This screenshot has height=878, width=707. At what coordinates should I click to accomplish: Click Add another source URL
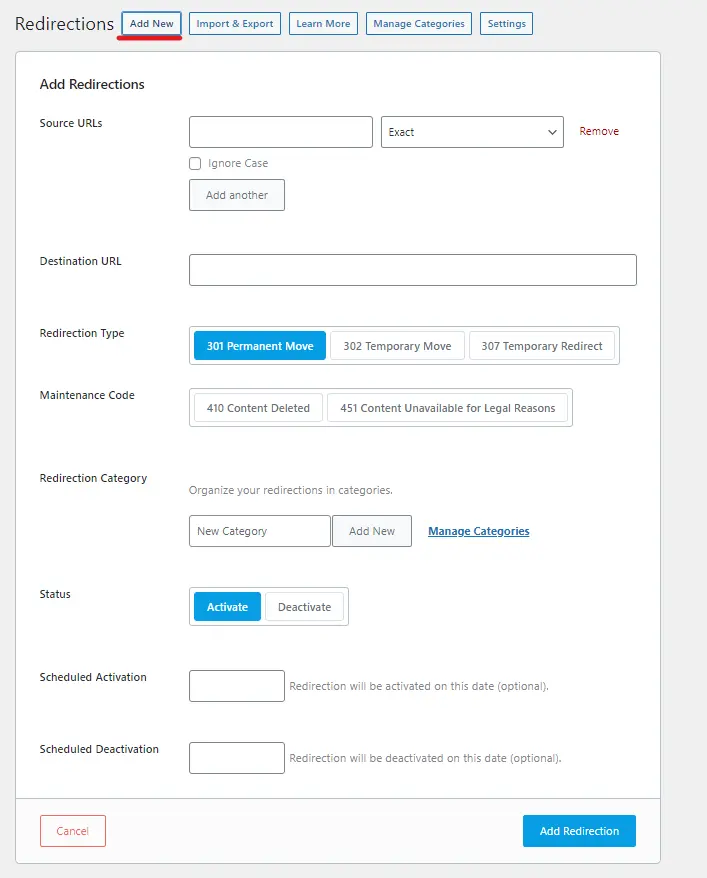pos(236,195)
